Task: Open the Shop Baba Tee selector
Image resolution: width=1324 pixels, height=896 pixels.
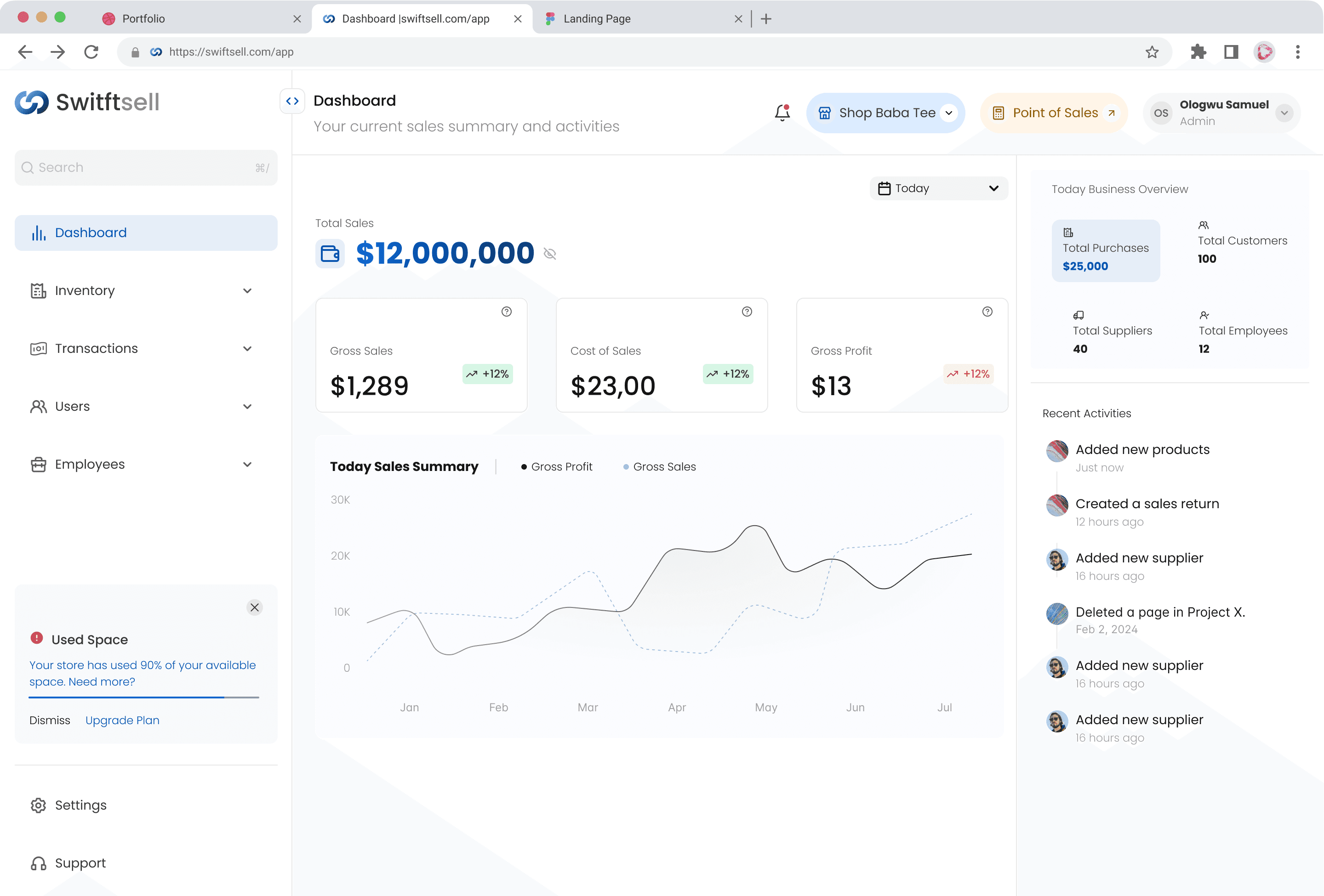Action: pyautogui.click(x=885, y=113)
